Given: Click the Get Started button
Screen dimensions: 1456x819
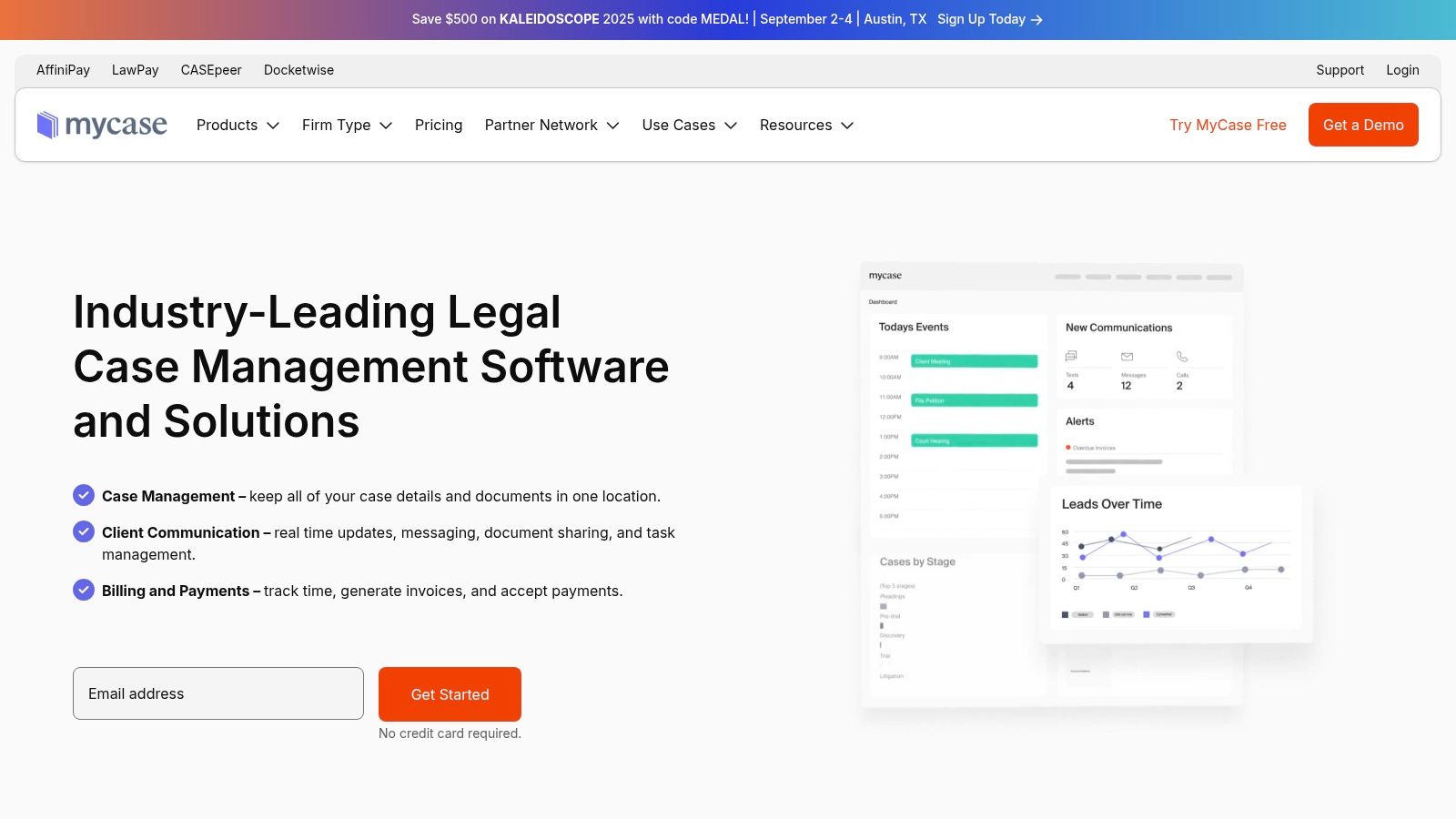Looking at the screenshot, I should pos(450,694).
